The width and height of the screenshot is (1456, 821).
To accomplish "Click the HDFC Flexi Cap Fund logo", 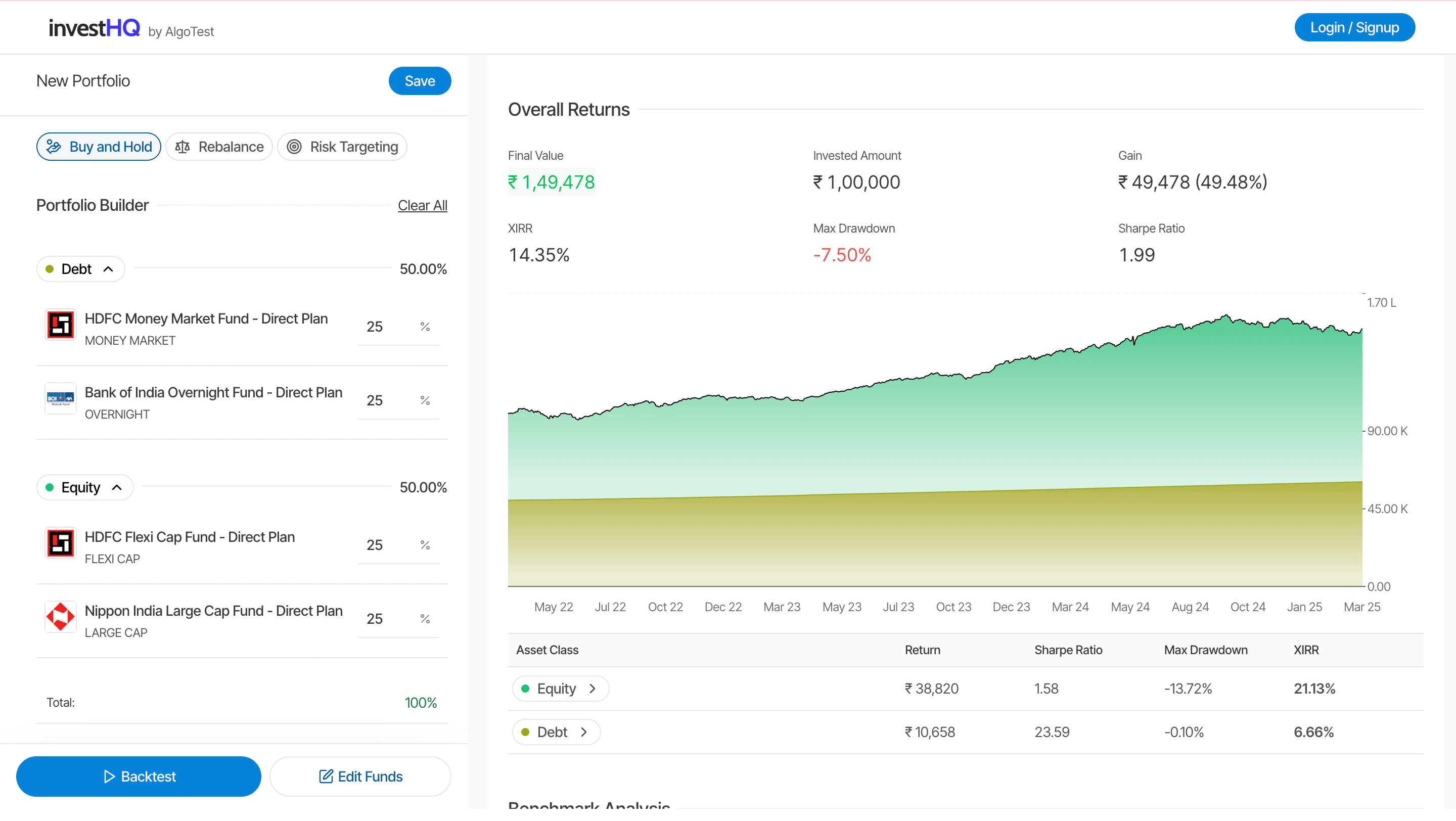I will tap(61, 543).
